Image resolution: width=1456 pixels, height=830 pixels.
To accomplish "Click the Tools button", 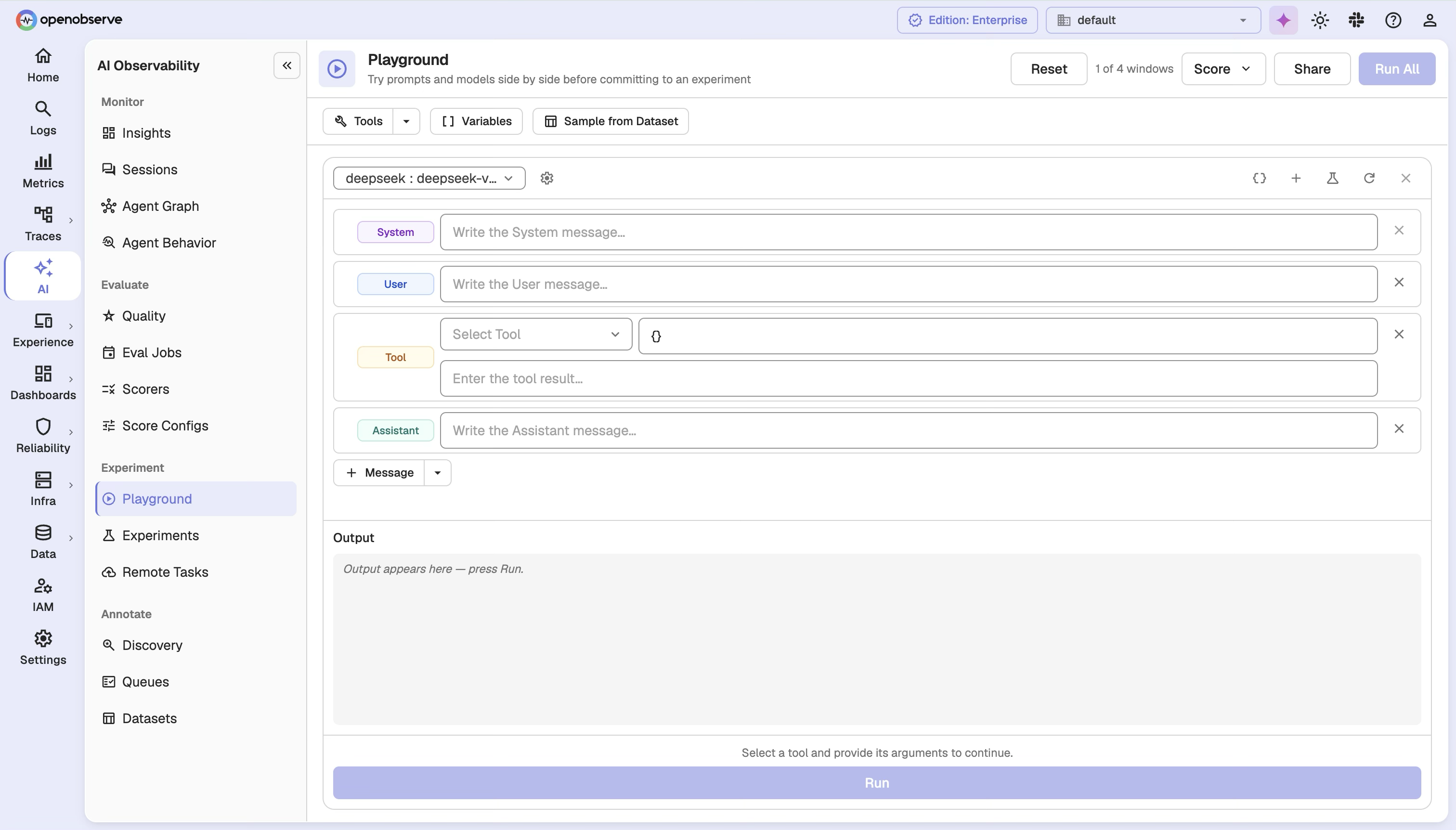I will tap(358, 121).
